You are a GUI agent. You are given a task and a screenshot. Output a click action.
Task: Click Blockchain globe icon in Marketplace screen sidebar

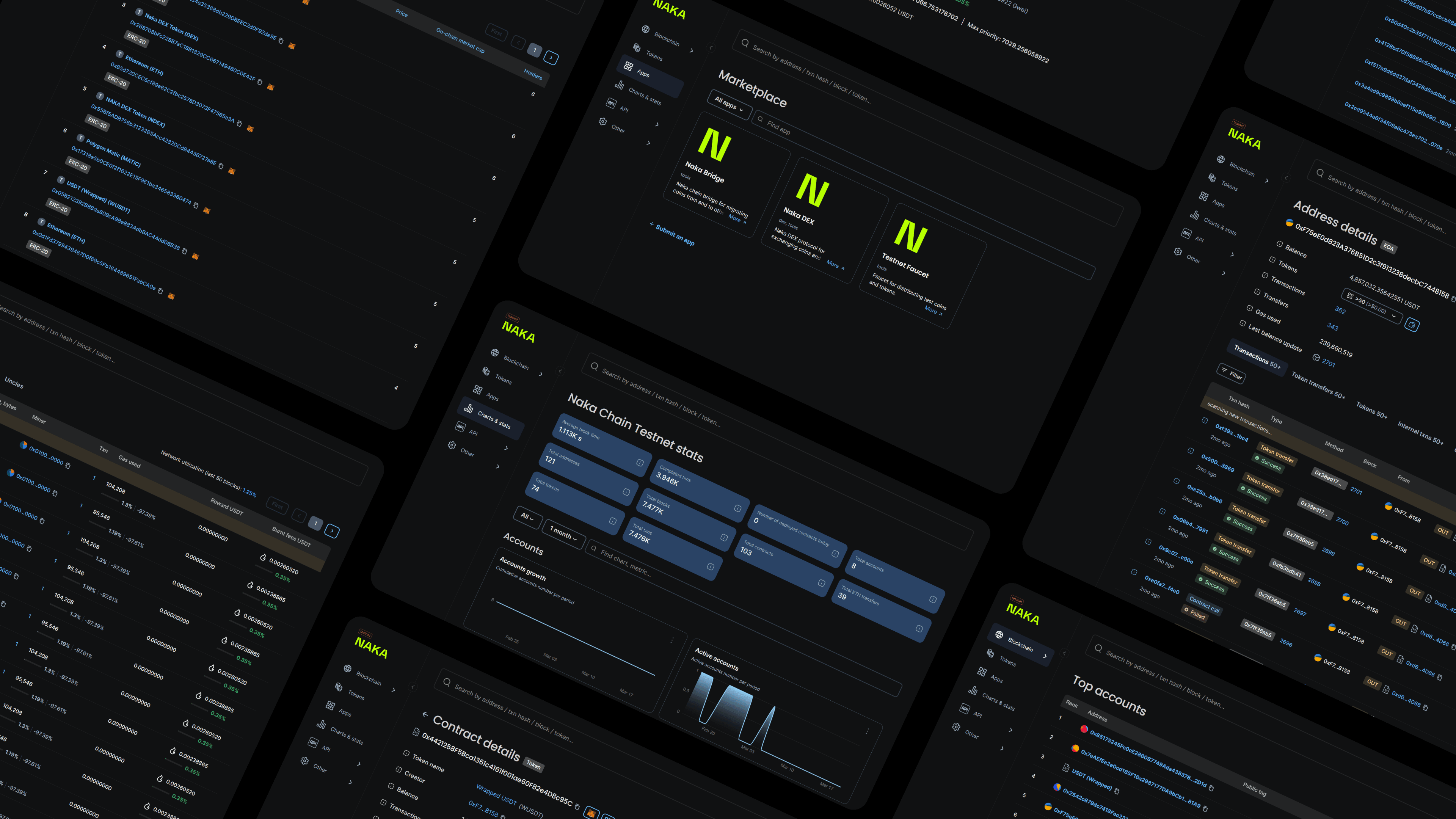point(645,29)
